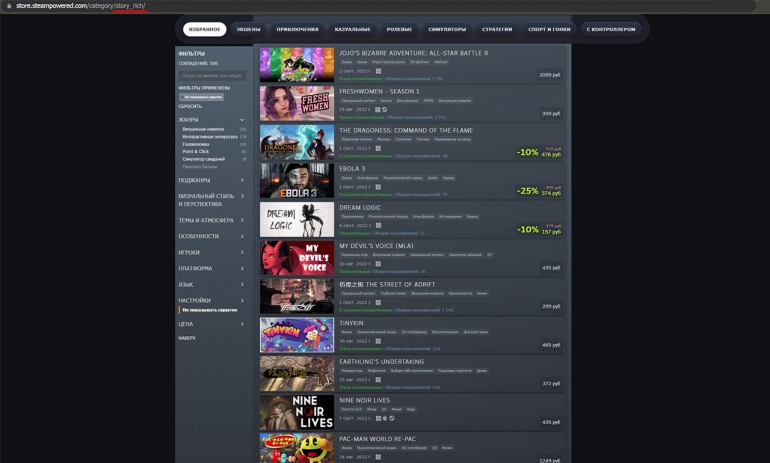Expand the Особенности filter section
770x463 pixels.
point(212,236)
